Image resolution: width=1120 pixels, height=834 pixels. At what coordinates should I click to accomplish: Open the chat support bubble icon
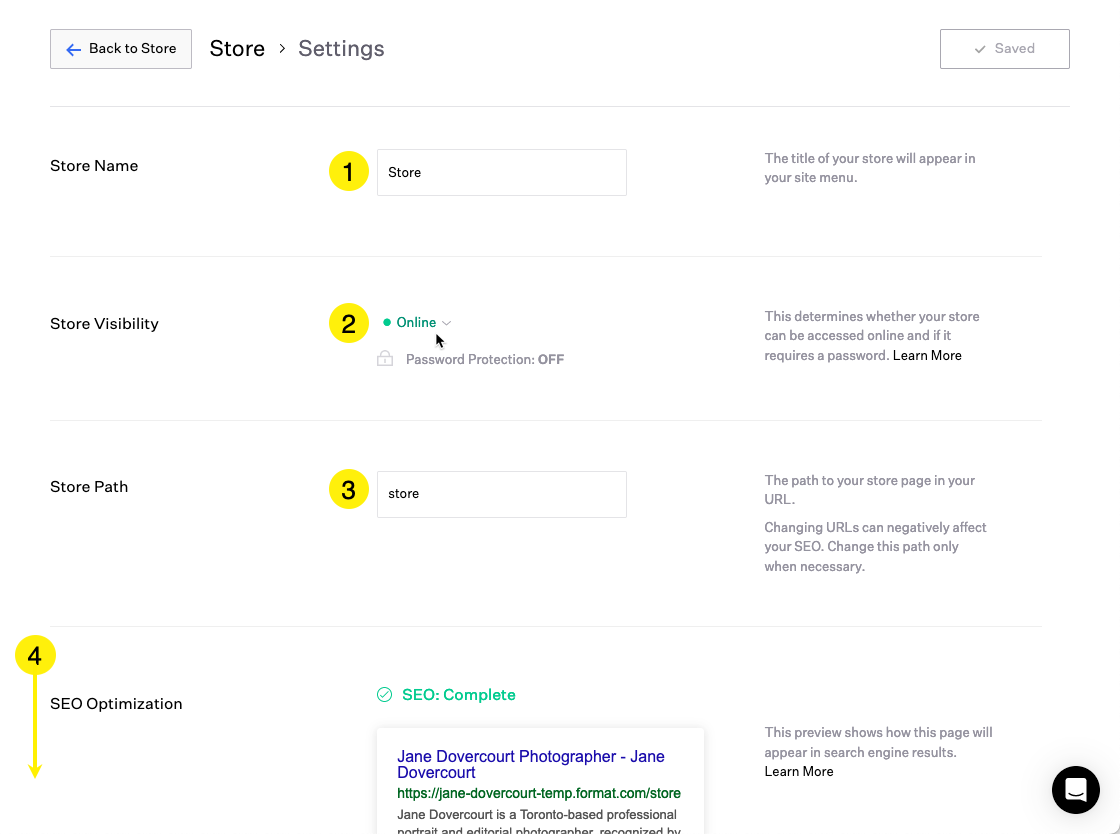tap(1075, 790)
